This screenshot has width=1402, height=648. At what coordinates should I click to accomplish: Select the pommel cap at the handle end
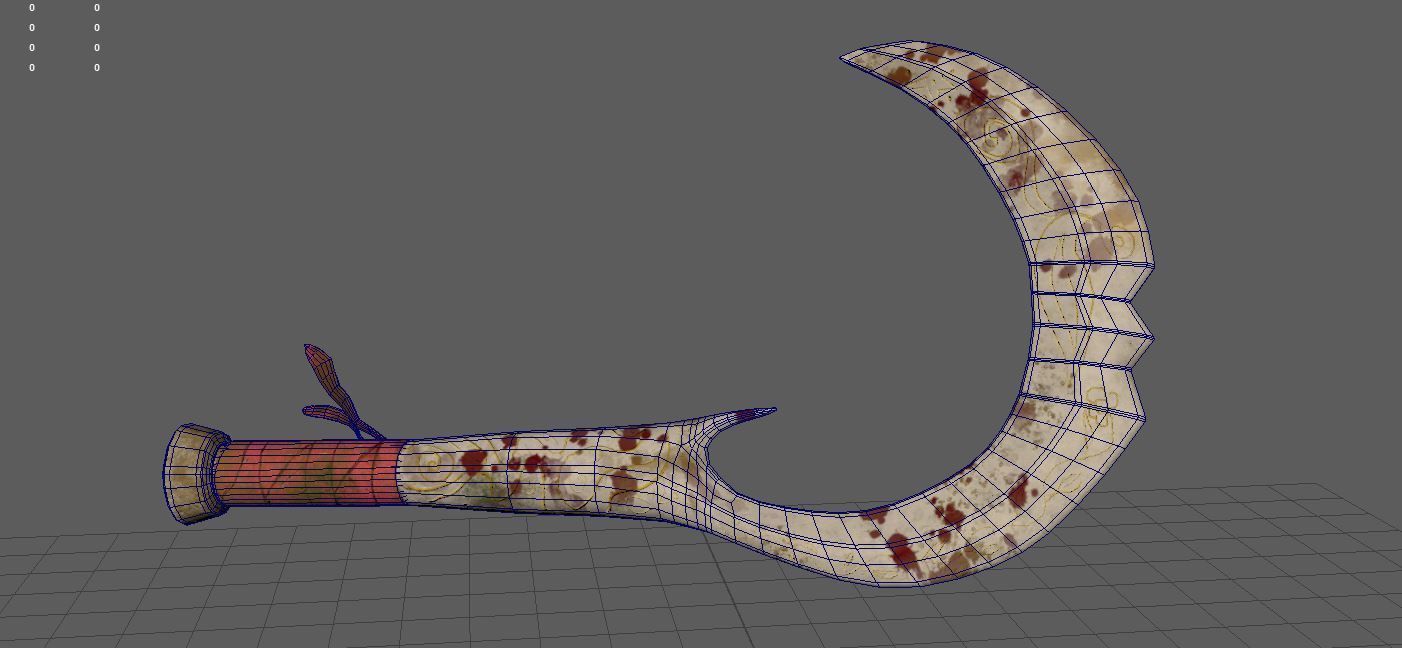[x=196, y=474]
